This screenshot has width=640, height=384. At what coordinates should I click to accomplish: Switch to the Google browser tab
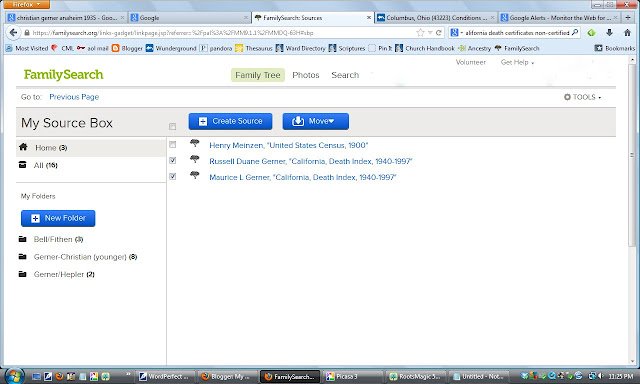[189, 18]
